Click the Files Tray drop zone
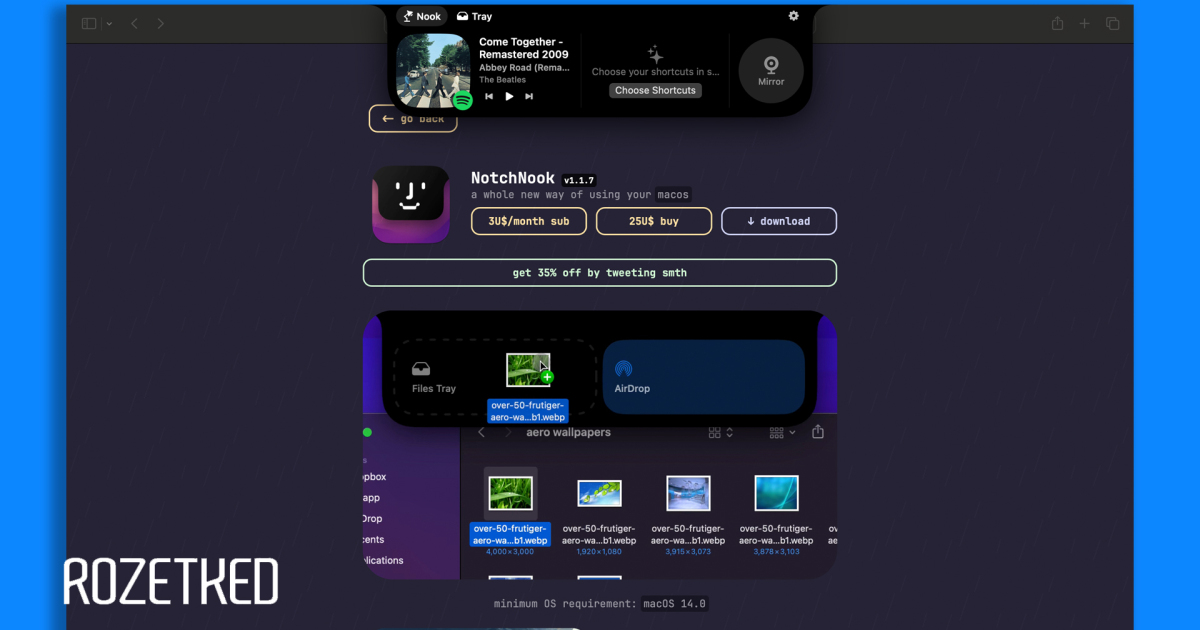The image size is (1200, 630). (495, 377)
